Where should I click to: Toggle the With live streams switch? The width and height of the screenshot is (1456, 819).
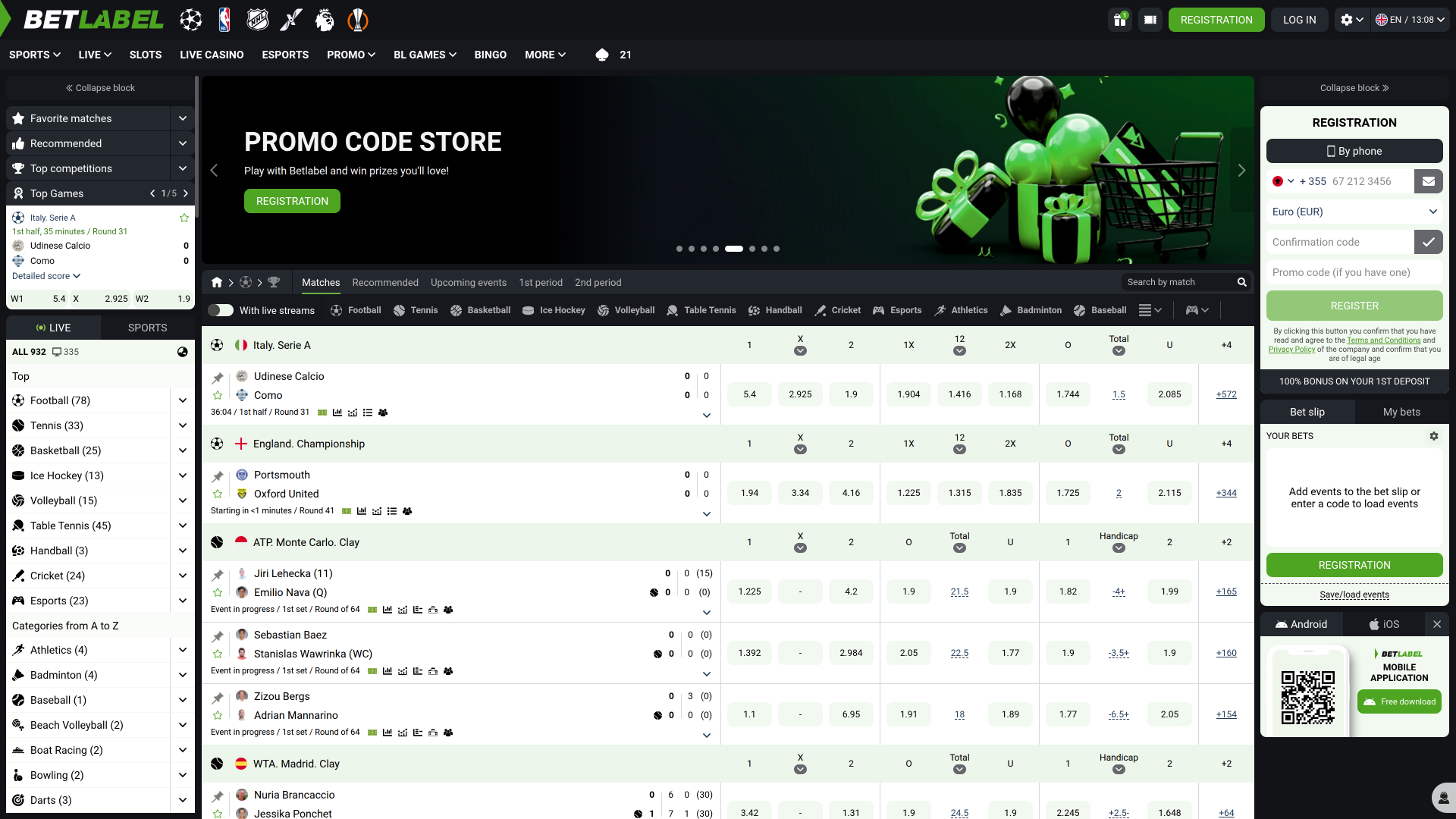point(221,310)
